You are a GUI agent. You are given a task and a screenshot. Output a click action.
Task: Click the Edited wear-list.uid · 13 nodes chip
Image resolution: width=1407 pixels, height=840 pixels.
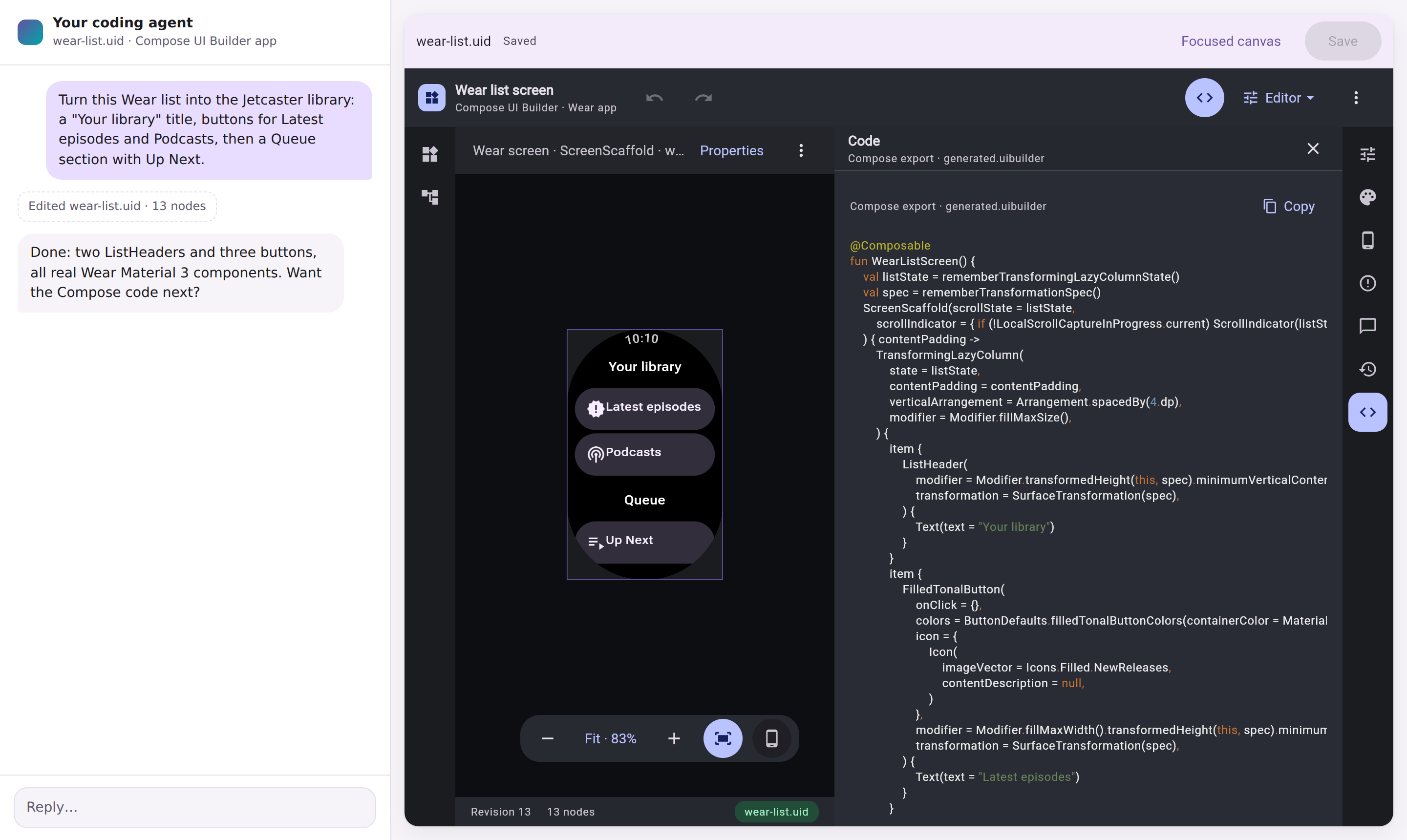117,206
